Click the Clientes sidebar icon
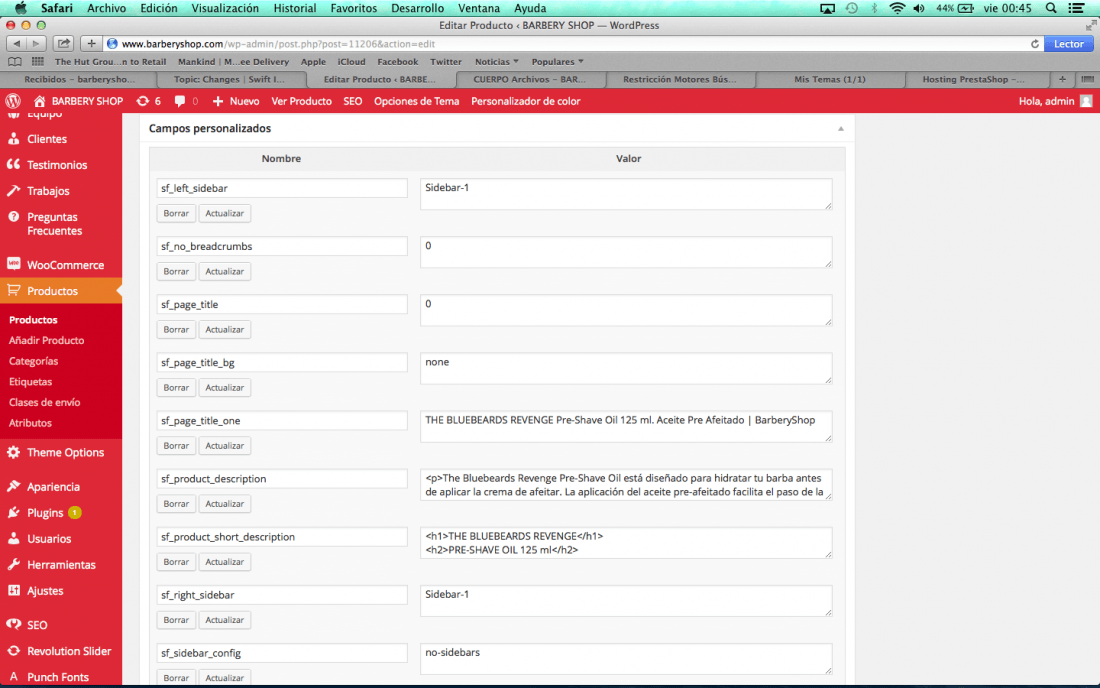Screen dimensions: 1100x688 (13, 139)
